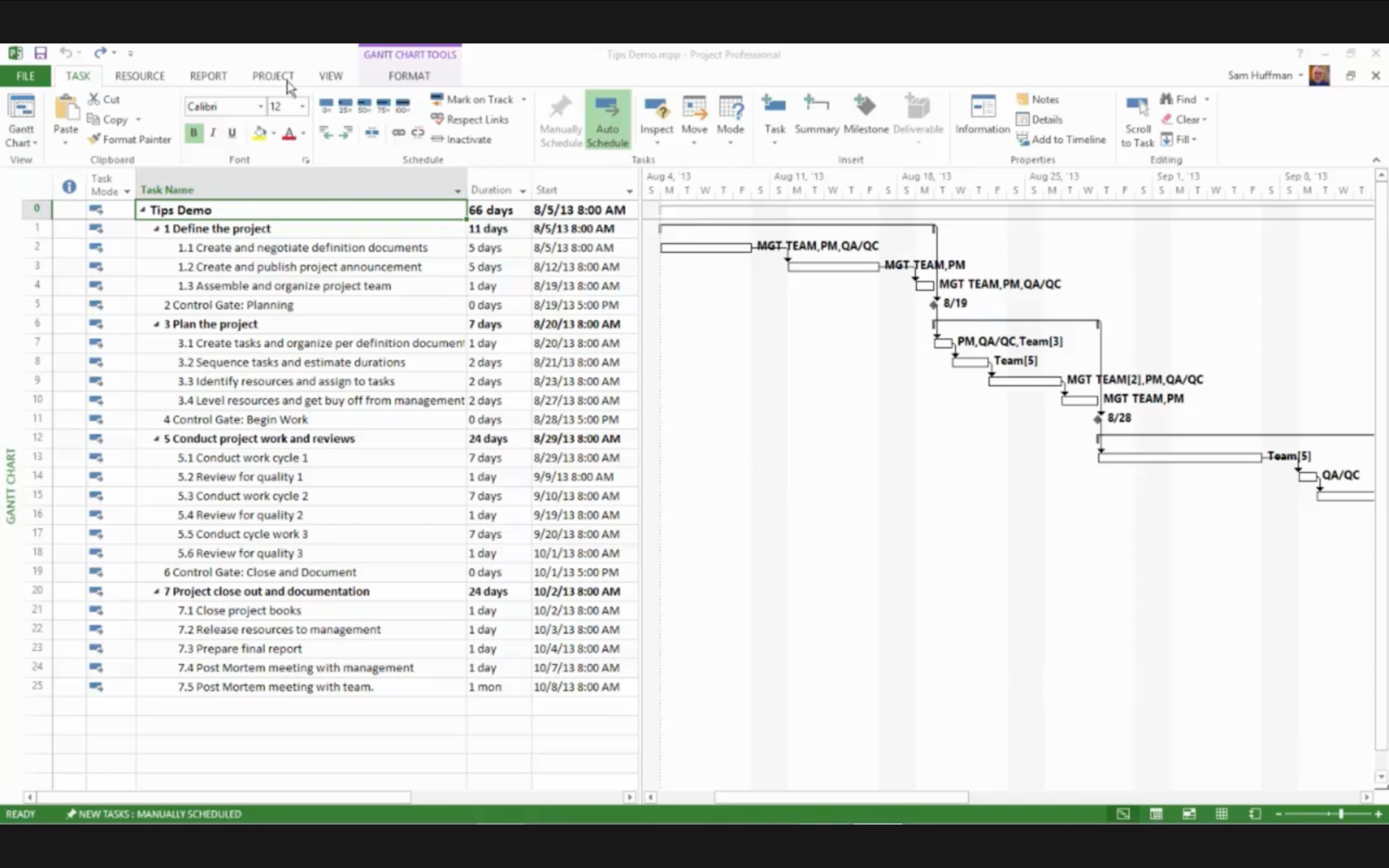Image resolution: width=1389 pixels, height=868 pixels.
Task: Click the zoom slider in status bar
Action: (1340, 814)
